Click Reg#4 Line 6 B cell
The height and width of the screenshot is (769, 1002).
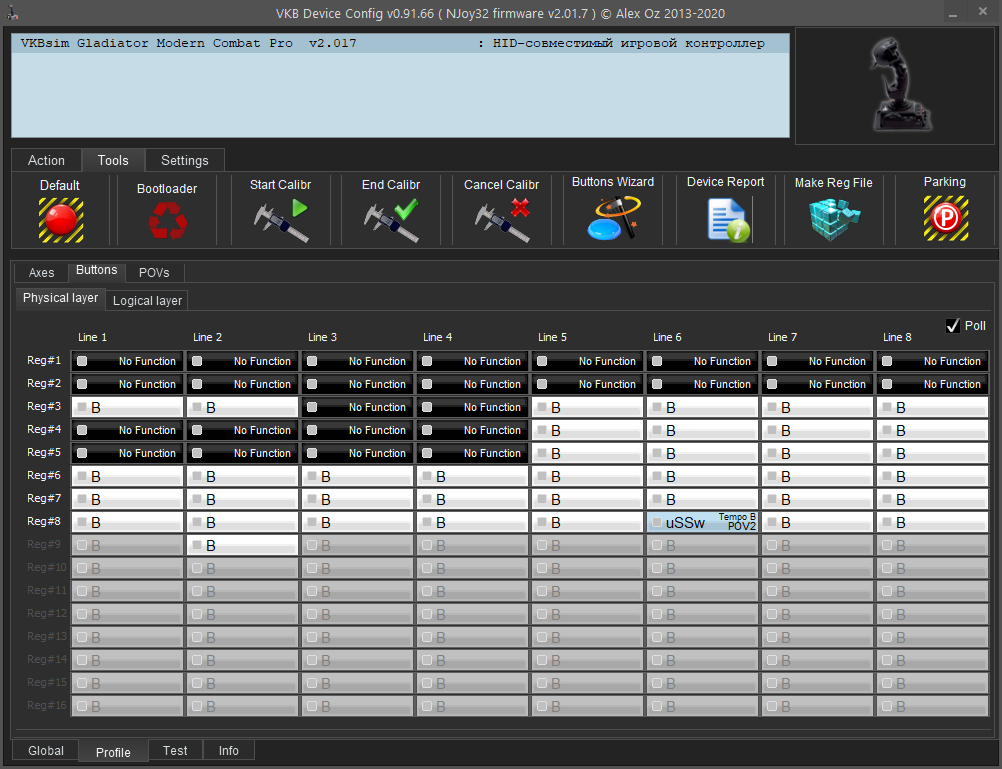[x=702, y=430]
